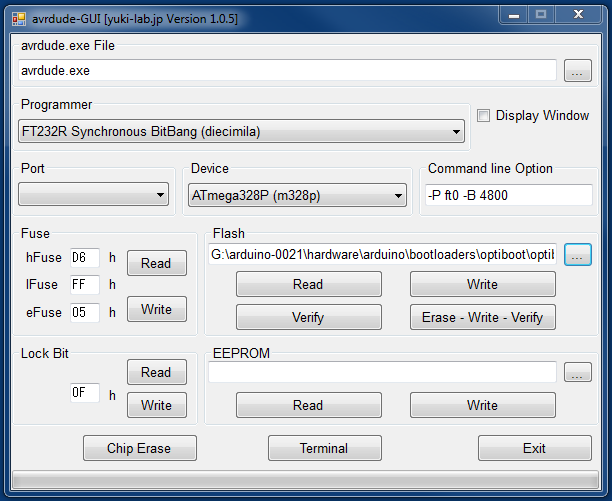This screenshot has height=501, width=612.
Task: Minimize the avrdude-GUI window
Action: 514,15
